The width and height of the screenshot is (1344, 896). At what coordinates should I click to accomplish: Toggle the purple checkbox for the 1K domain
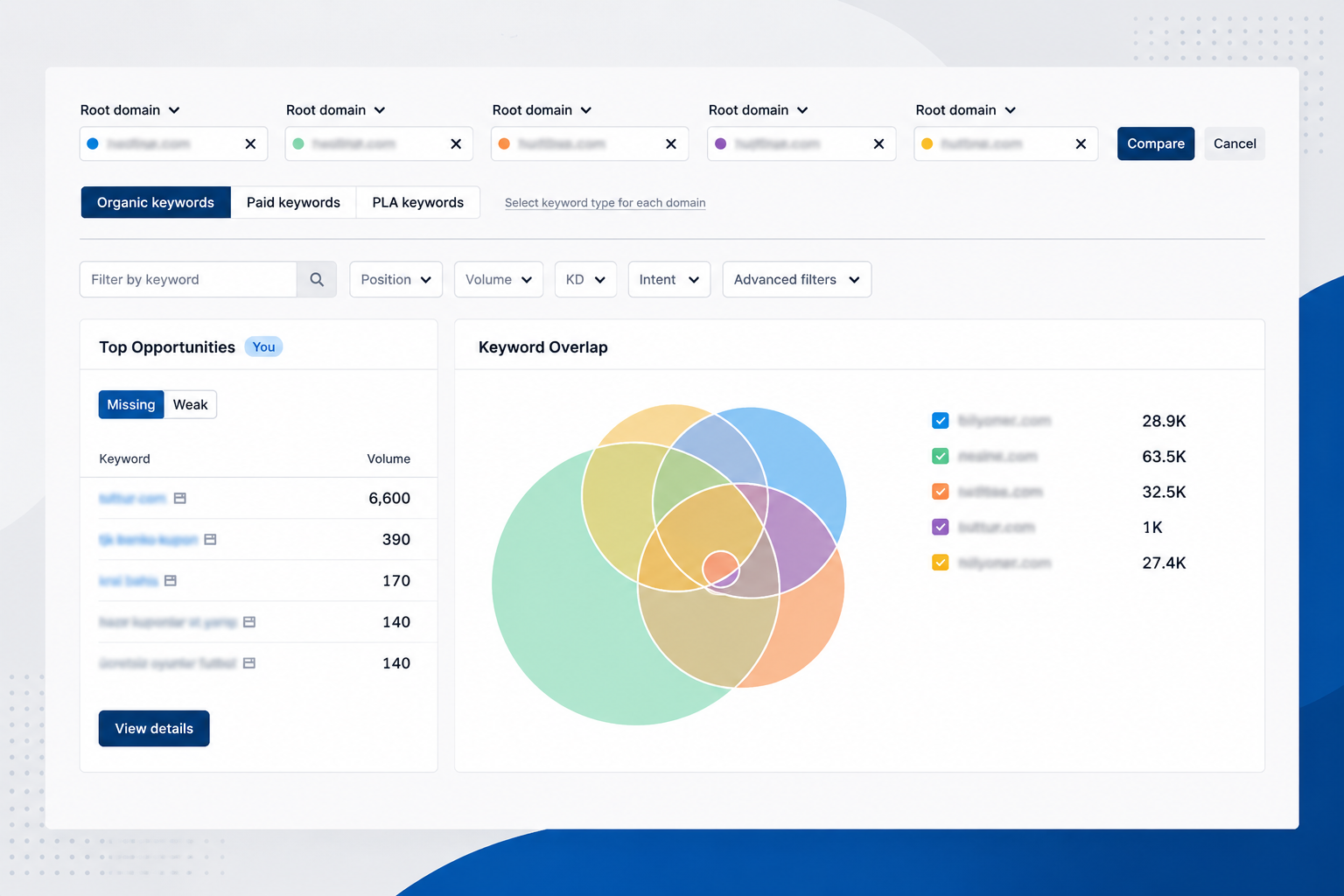(941, 527)
